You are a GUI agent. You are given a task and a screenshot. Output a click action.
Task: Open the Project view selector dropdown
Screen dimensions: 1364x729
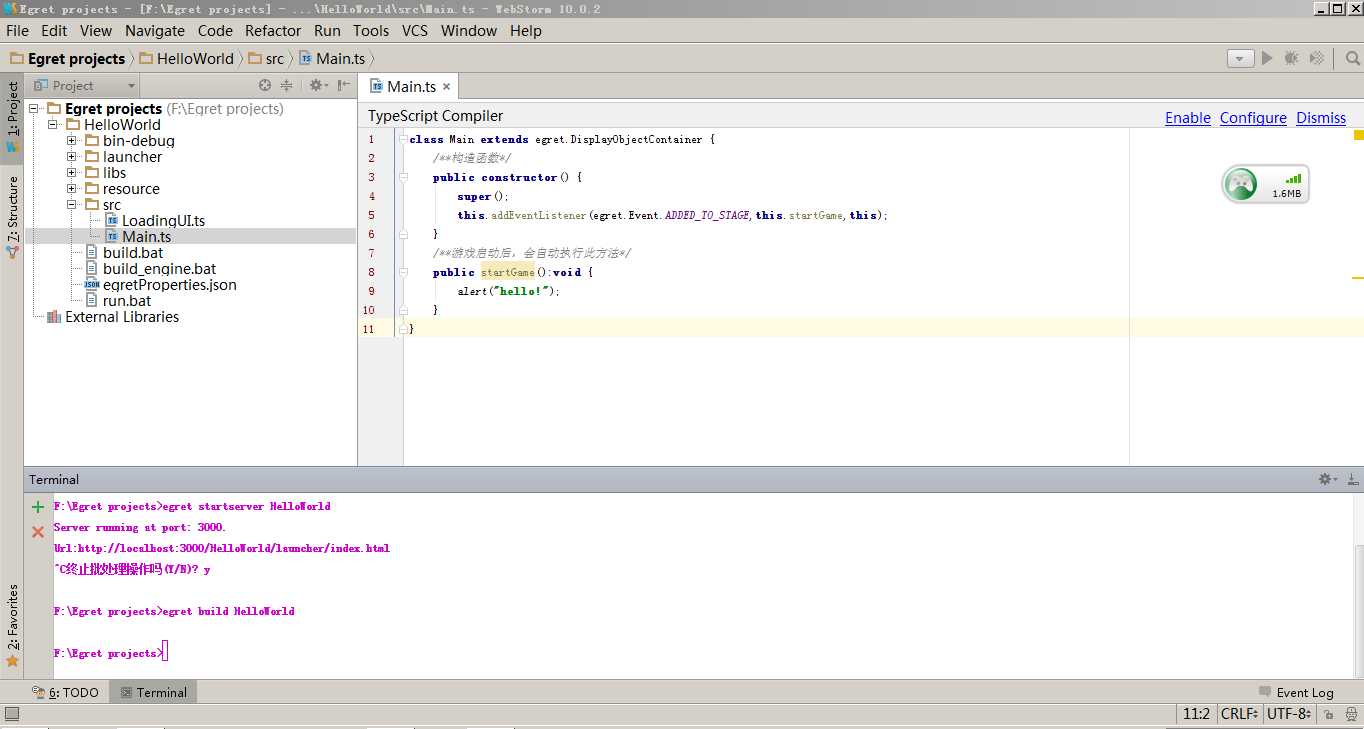84,86
